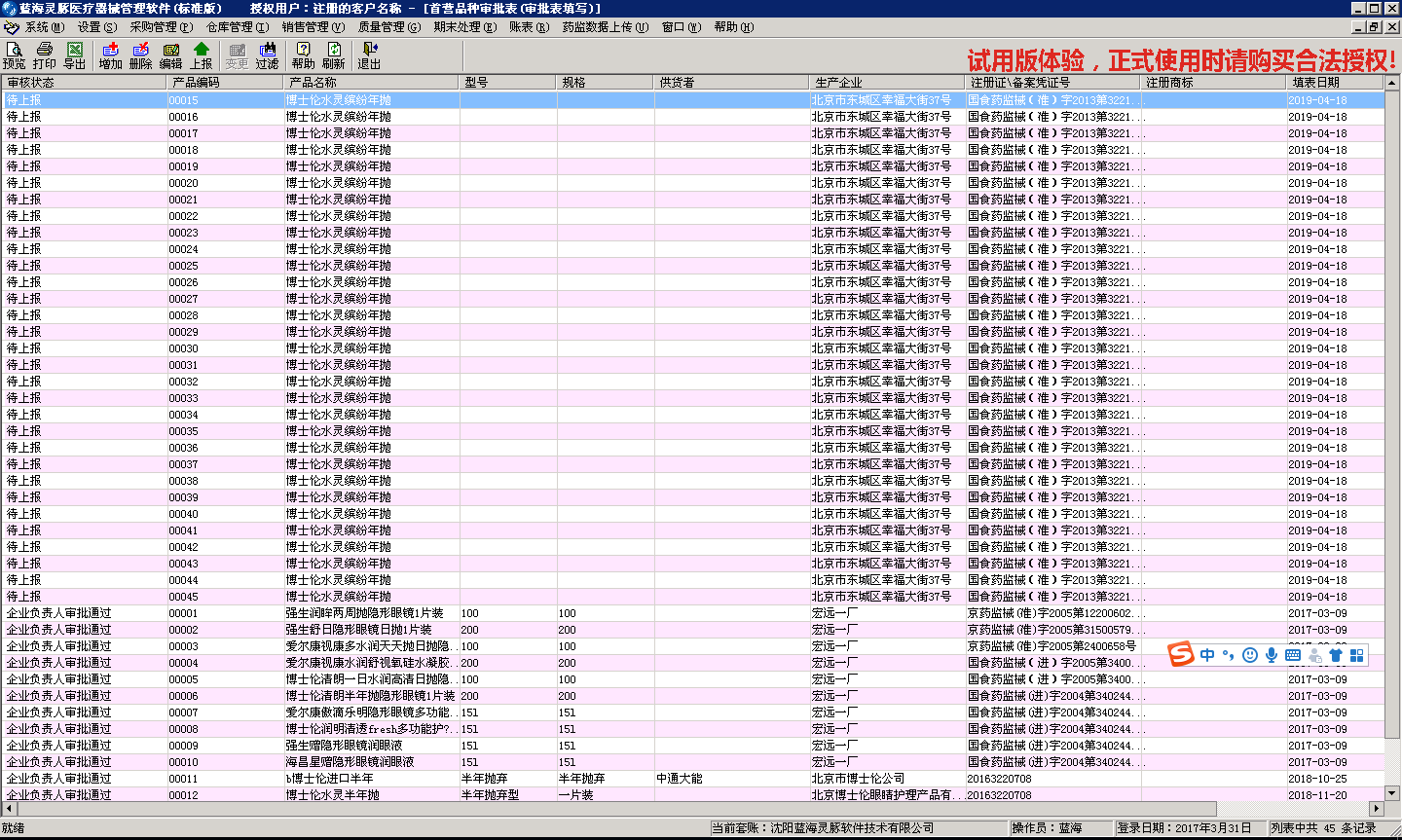Open the 过滤 (Filter) toolbar icon
Screen dimensions: 1402x840
tap(267, 55)
